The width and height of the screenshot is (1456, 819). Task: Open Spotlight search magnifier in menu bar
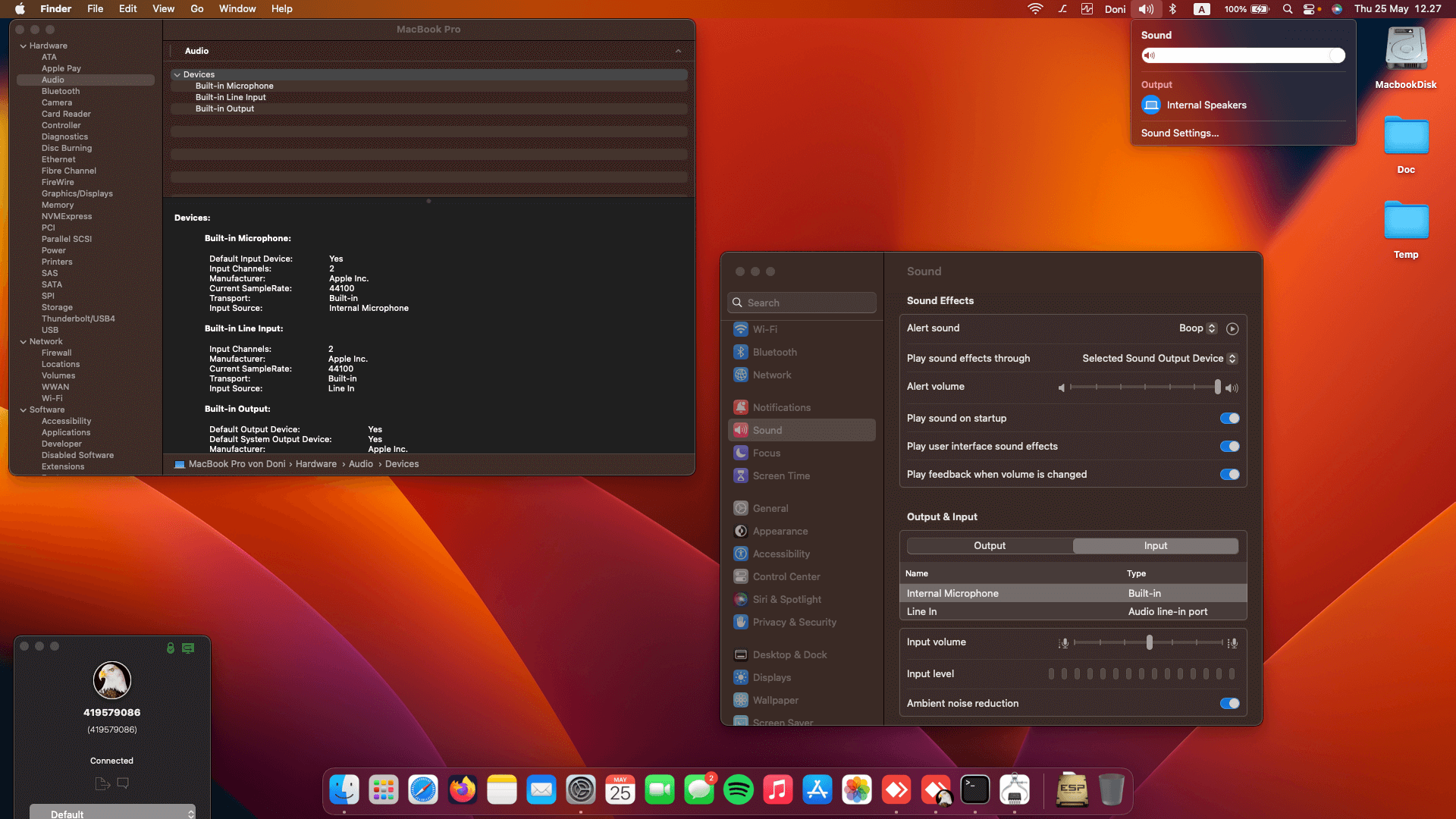coord(1287,9)
